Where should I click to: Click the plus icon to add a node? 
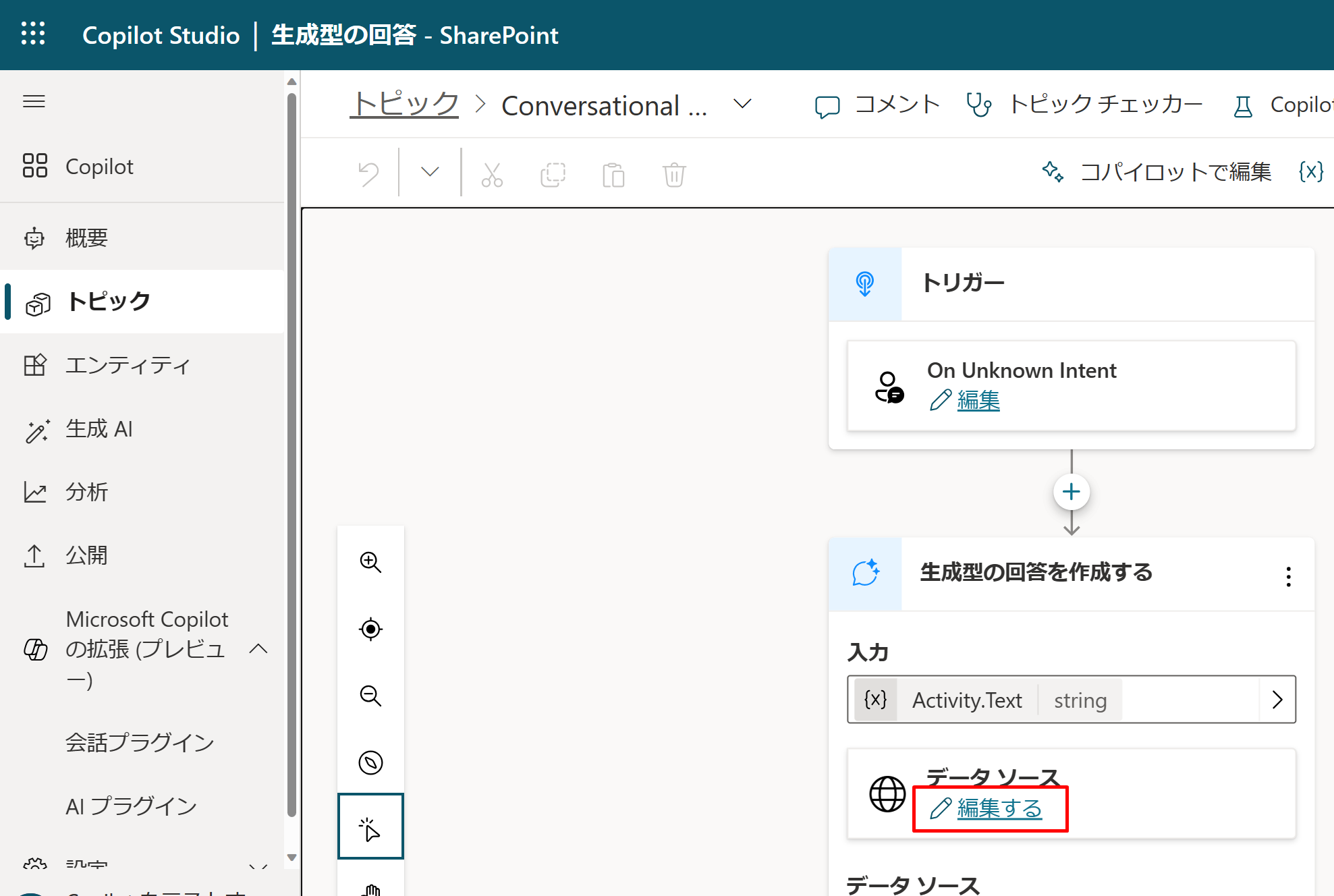1071,492
